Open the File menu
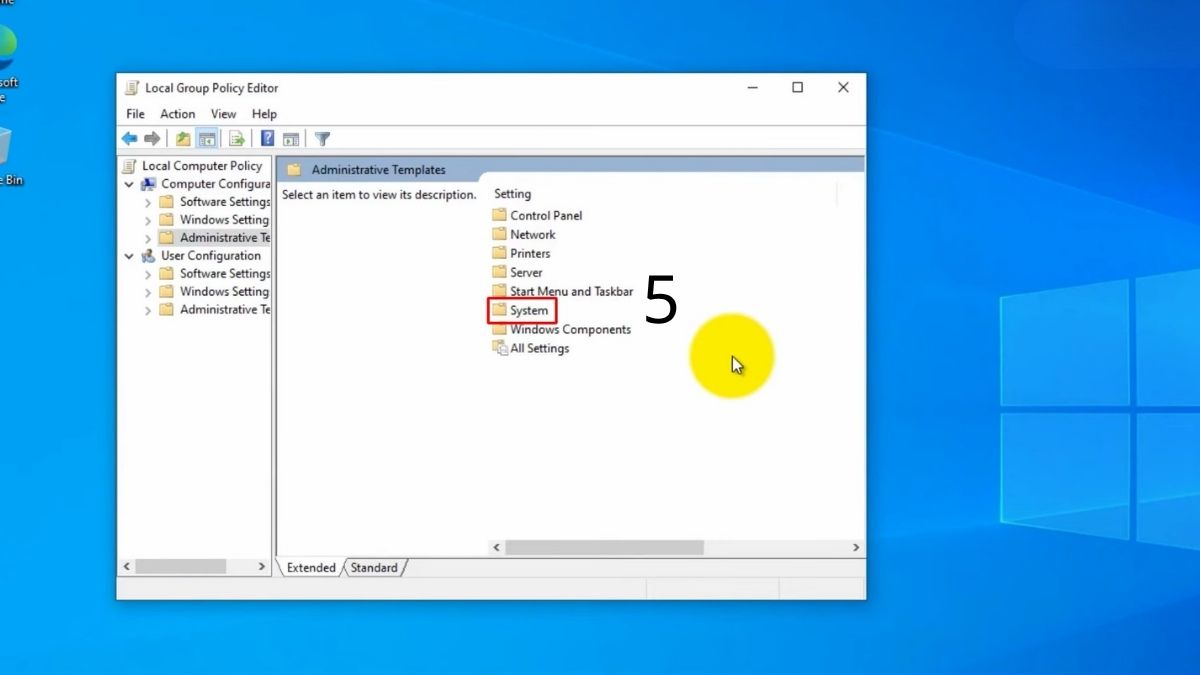The image size is (1200, 675). click(135, 114)
